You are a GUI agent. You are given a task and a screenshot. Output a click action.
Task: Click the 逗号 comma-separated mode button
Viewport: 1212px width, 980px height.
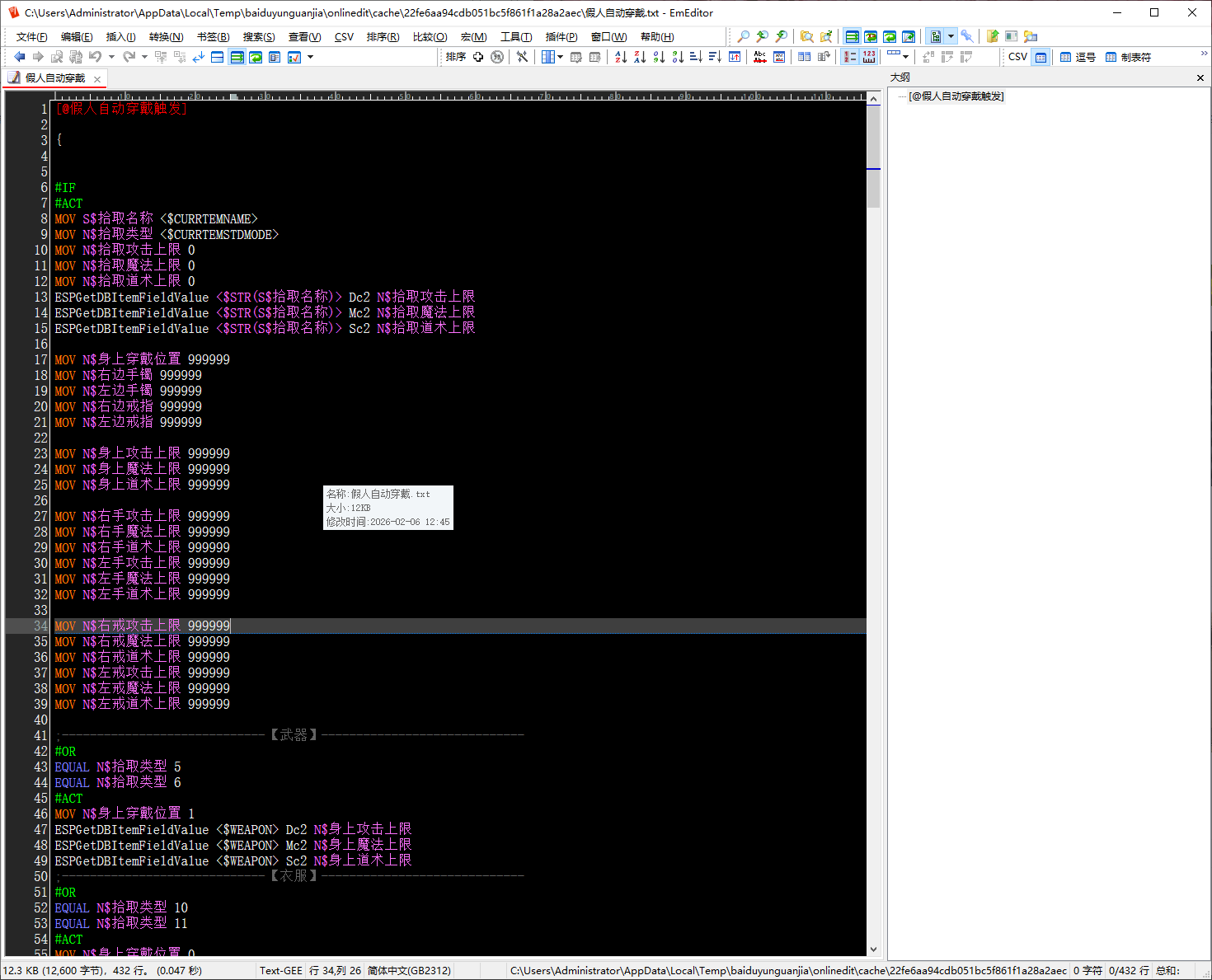pos(1078,57)
